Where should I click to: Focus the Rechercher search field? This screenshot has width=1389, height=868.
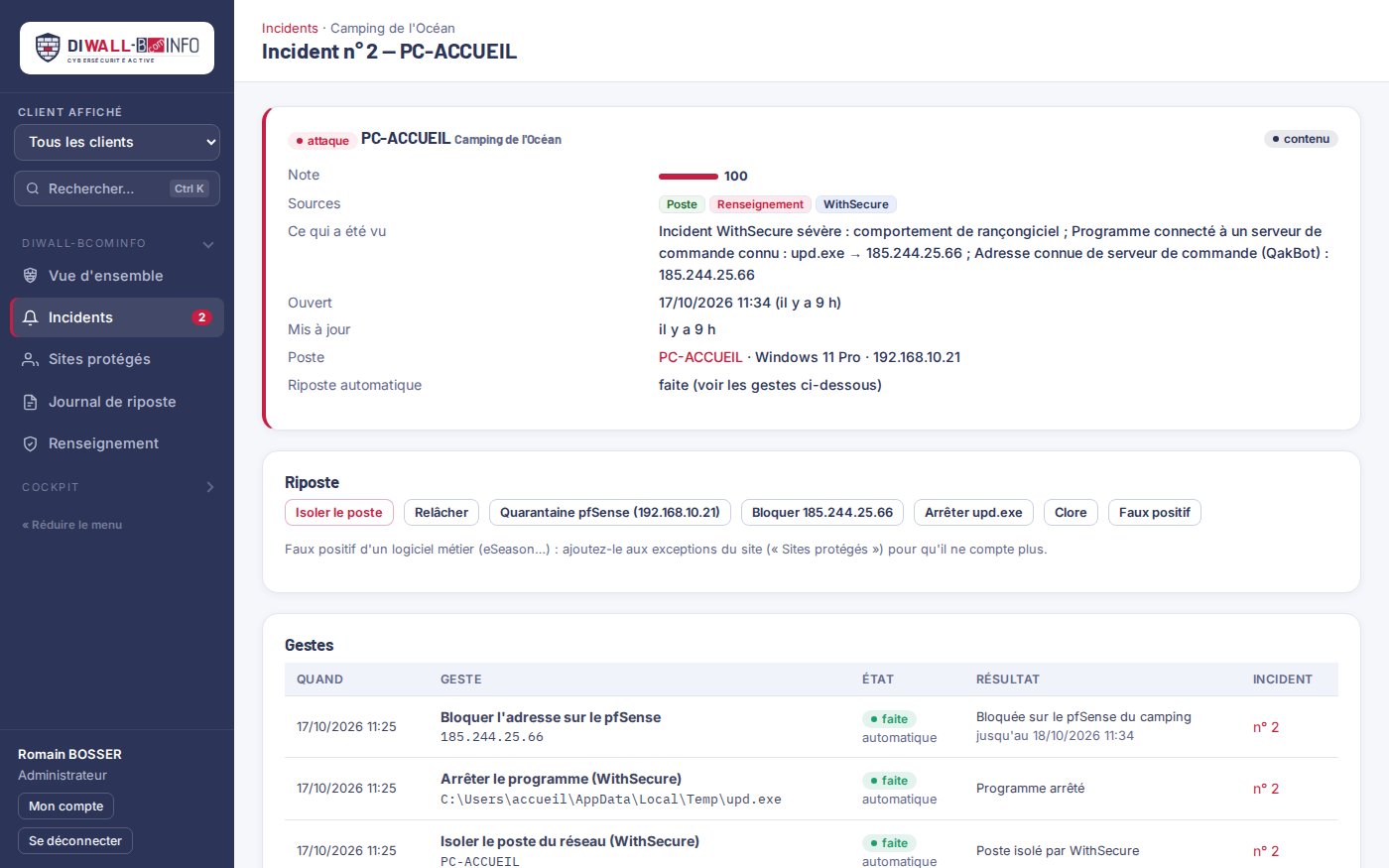[x=117, y=188]
